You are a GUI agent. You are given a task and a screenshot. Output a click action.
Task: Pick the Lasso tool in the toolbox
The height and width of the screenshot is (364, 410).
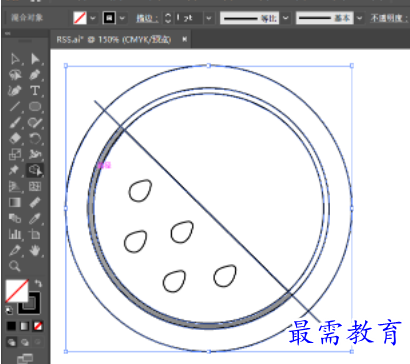(15, 75)
